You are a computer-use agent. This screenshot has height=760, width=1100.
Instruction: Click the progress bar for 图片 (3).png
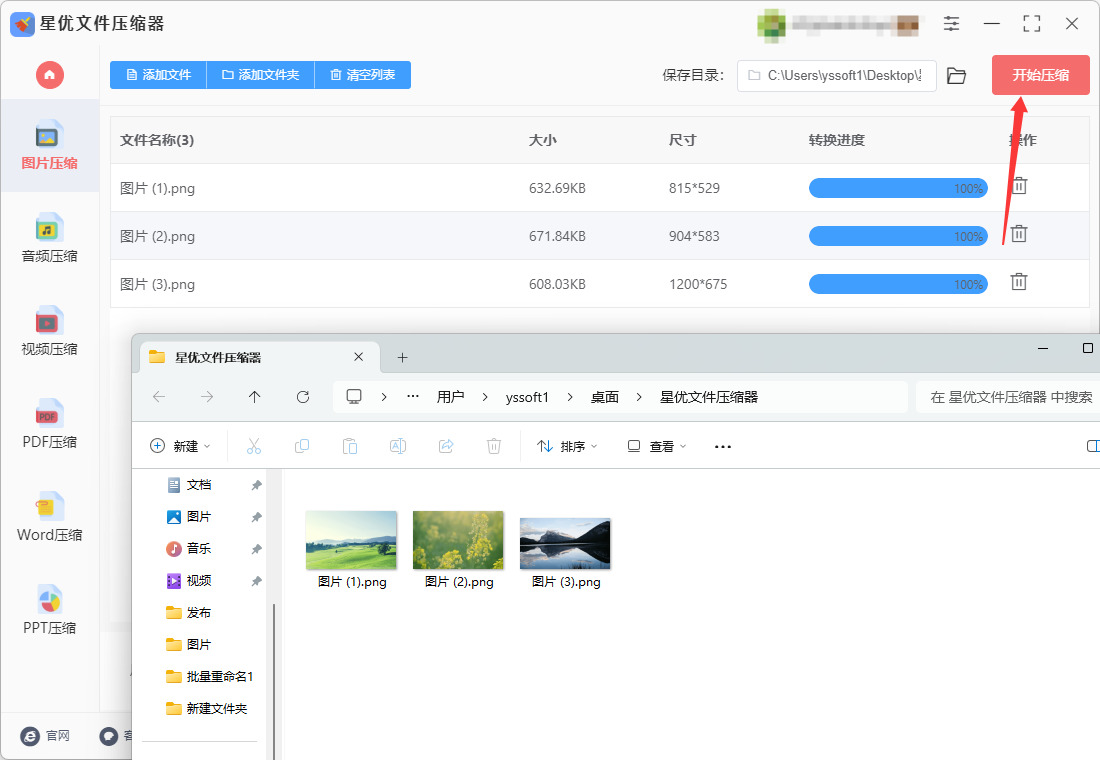pyautogui.click(x=898, y=284)
